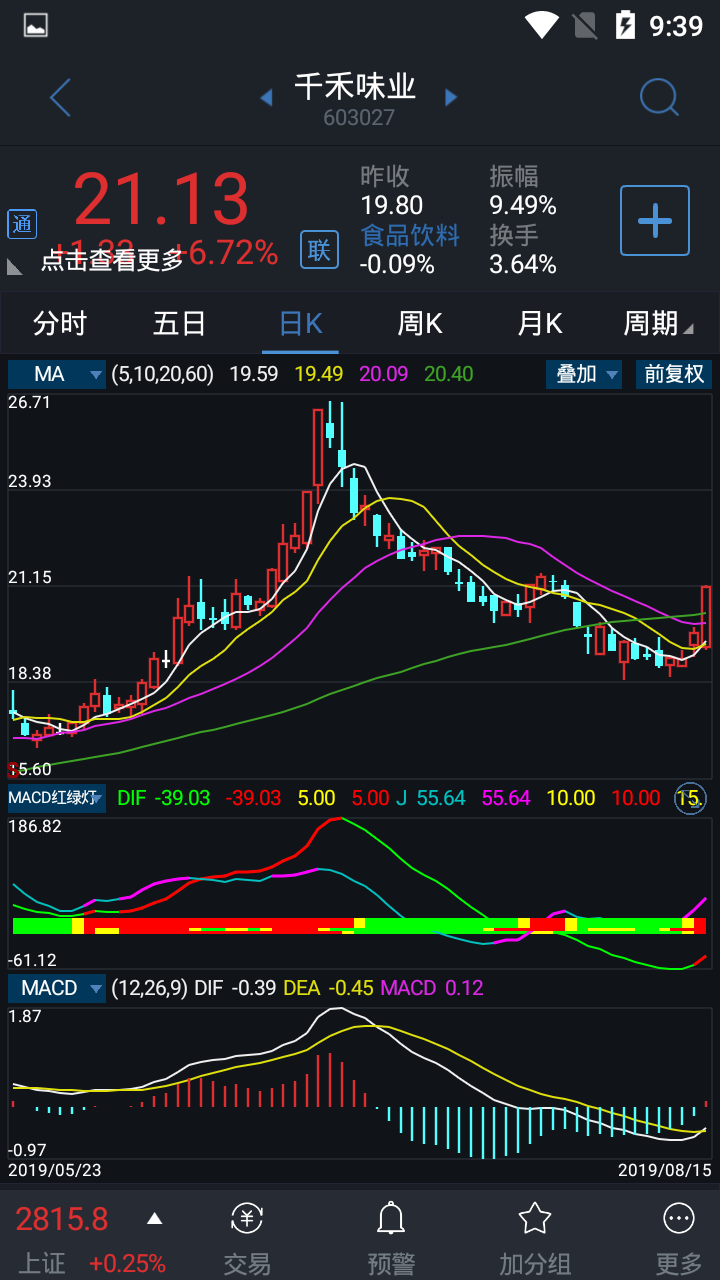Expand the 周期 period menu
720x1280 pixels.
click(x=658, y=323)
